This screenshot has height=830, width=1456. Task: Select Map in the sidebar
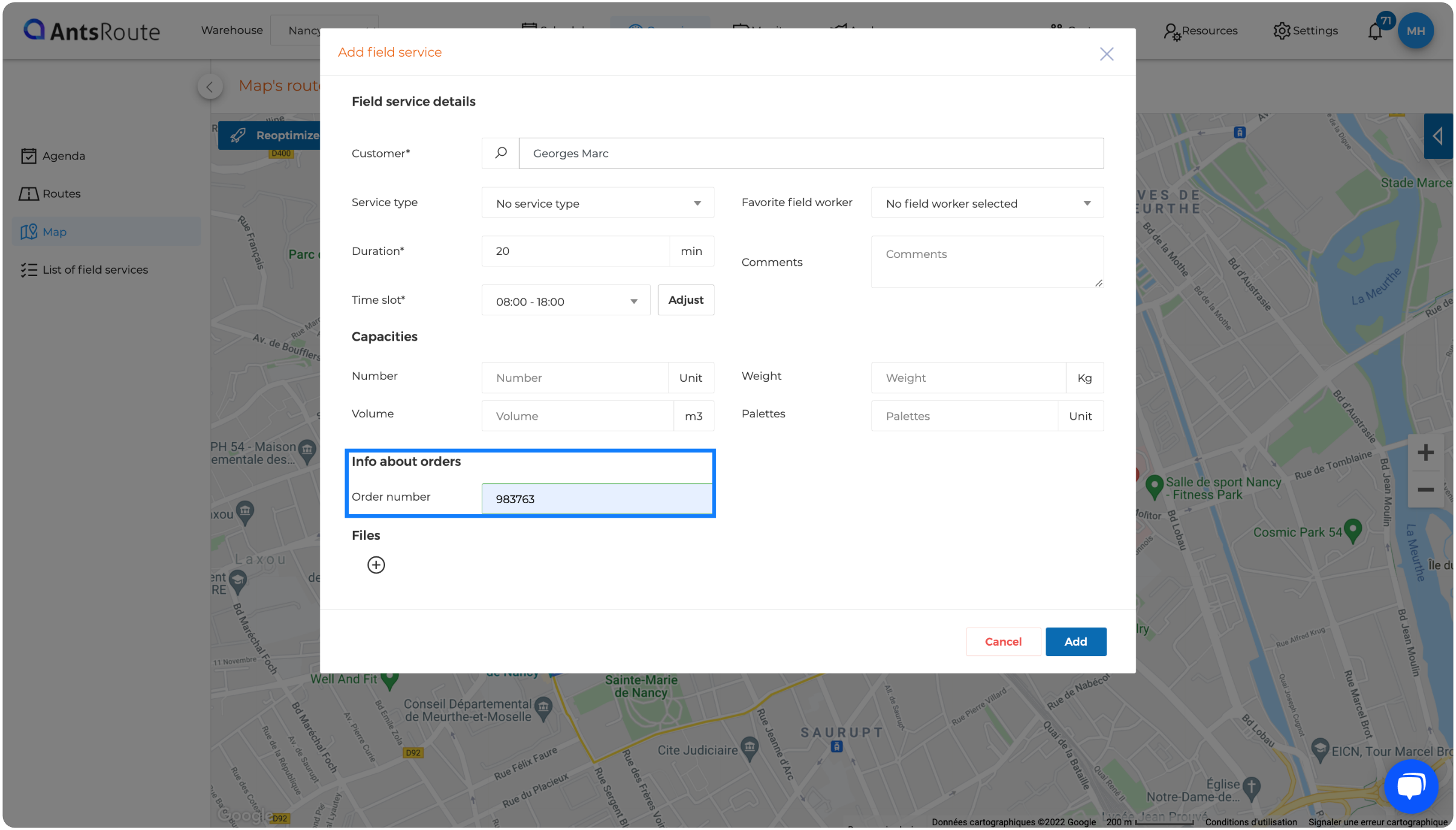(x=106, y=232)
